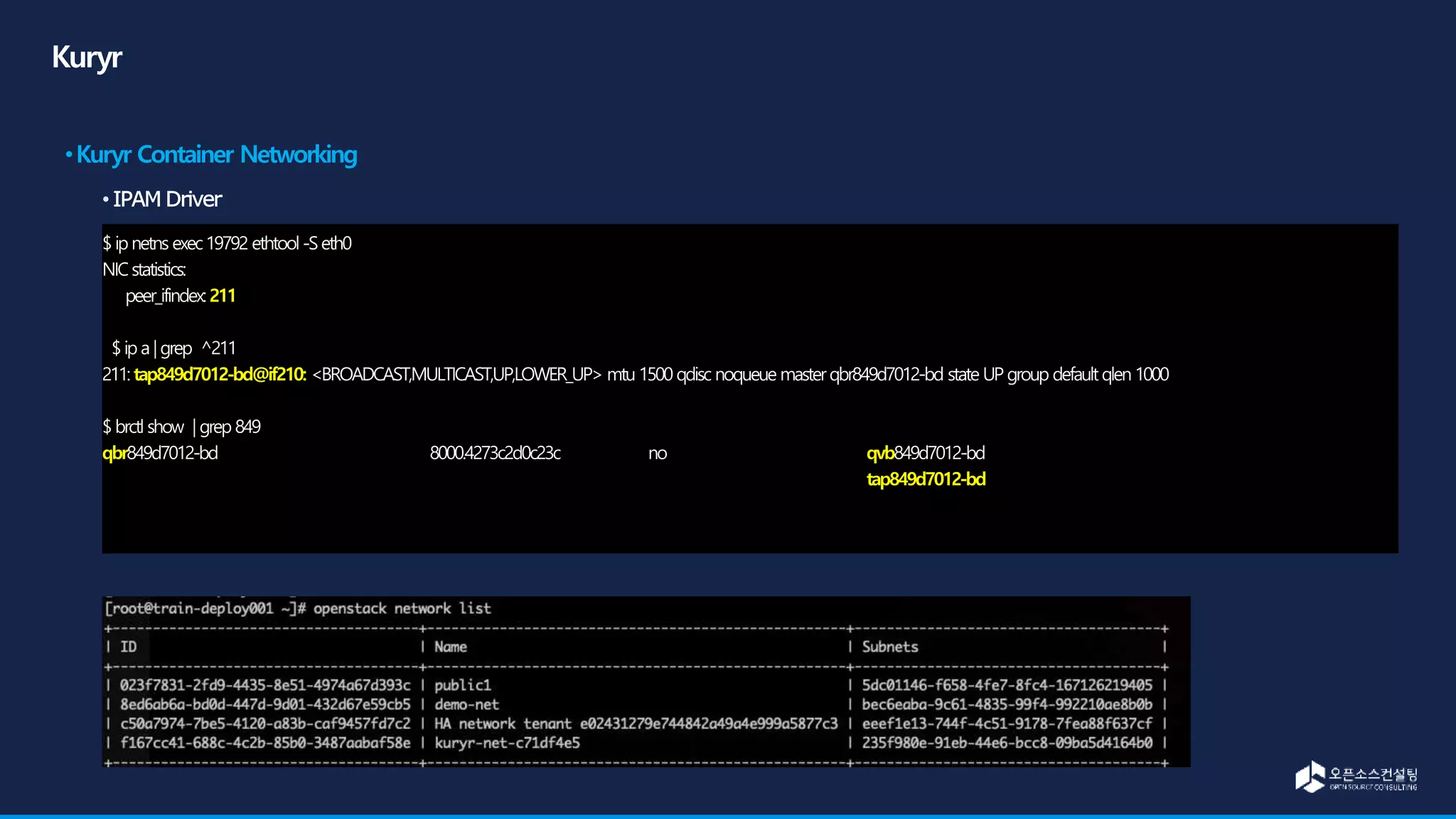The height and width of the screenshot is (819, 1456).
Task: Click the demo-net network name
Action: pos(466,705)
